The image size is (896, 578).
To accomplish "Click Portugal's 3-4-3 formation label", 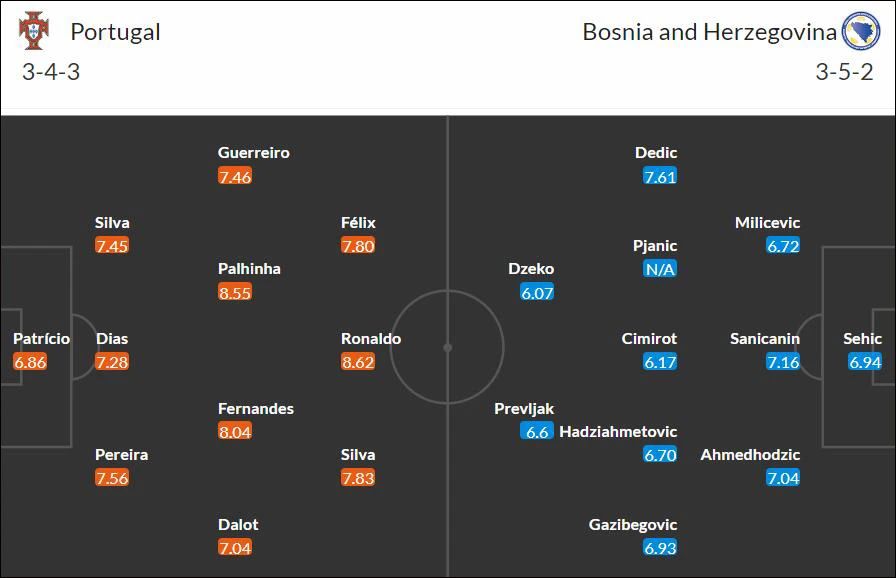I will coord(51,72).
